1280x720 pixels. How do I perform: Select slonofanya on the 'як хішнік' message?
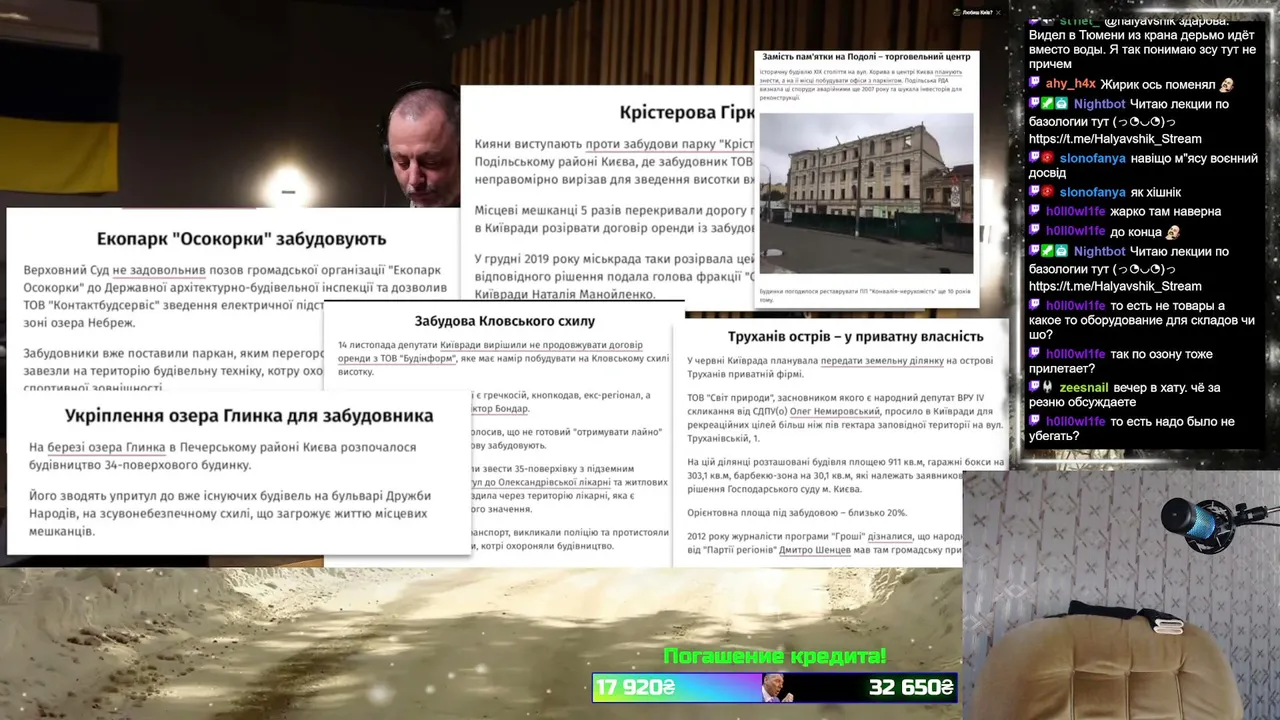tap(1093, 192)
